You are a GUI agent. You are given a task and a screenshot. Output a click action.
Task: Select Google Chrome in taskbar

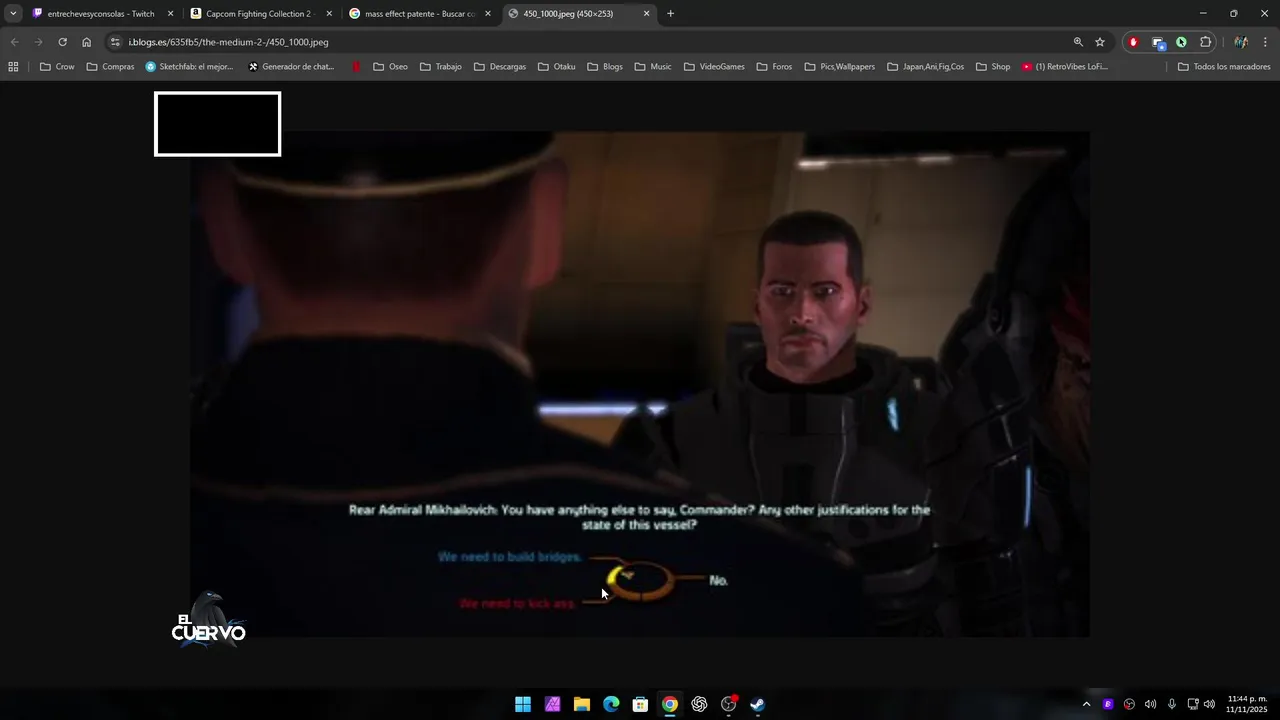click(x=670, y=704)
